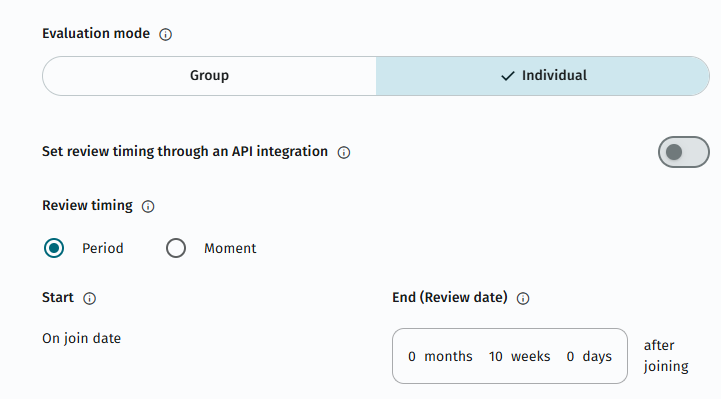Click the 'Review timing' heading
Viewport: 721px width, 399px height.
coord(87,205)
